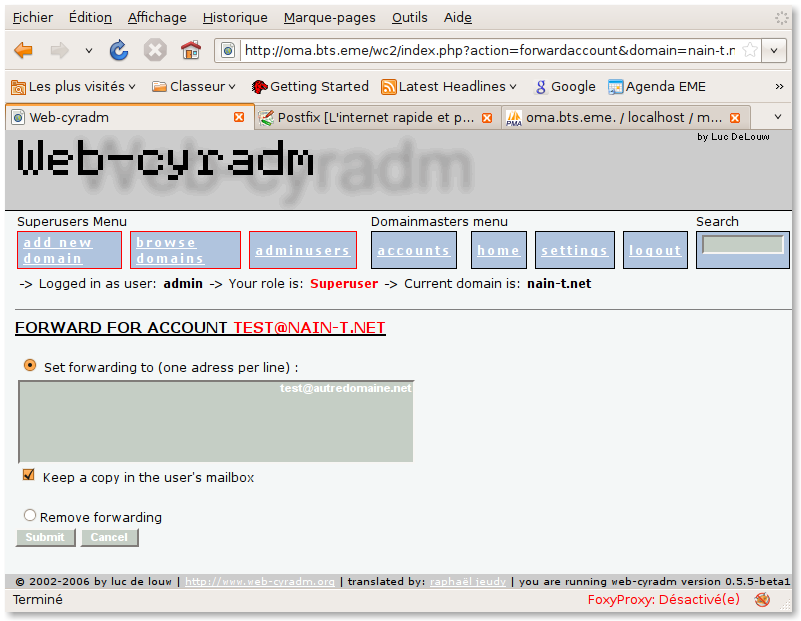Open the browse domains link
The image size is (801, 621).
tap(185, 250)
